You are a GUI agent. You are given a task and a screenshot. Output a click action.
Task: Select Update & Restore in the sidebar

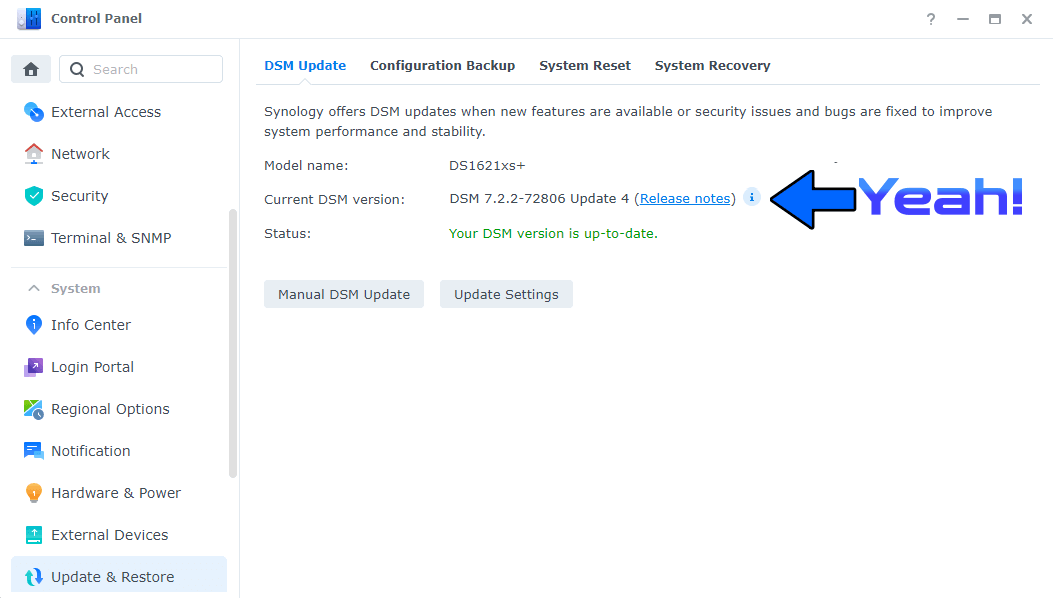click(x=118, y=575)
